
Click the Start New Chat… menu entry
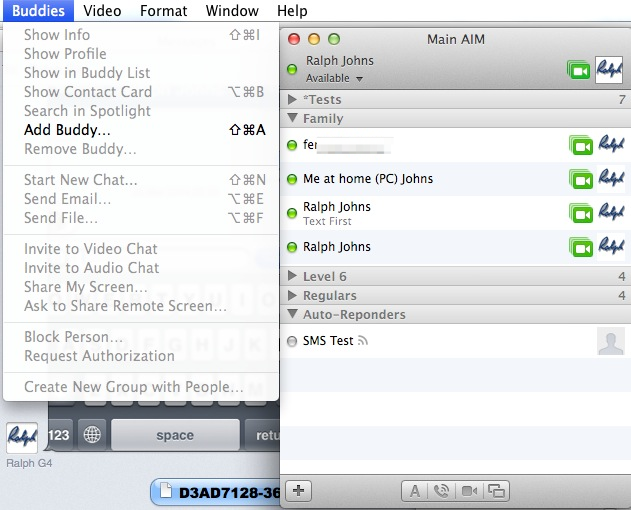coord(141,180)
